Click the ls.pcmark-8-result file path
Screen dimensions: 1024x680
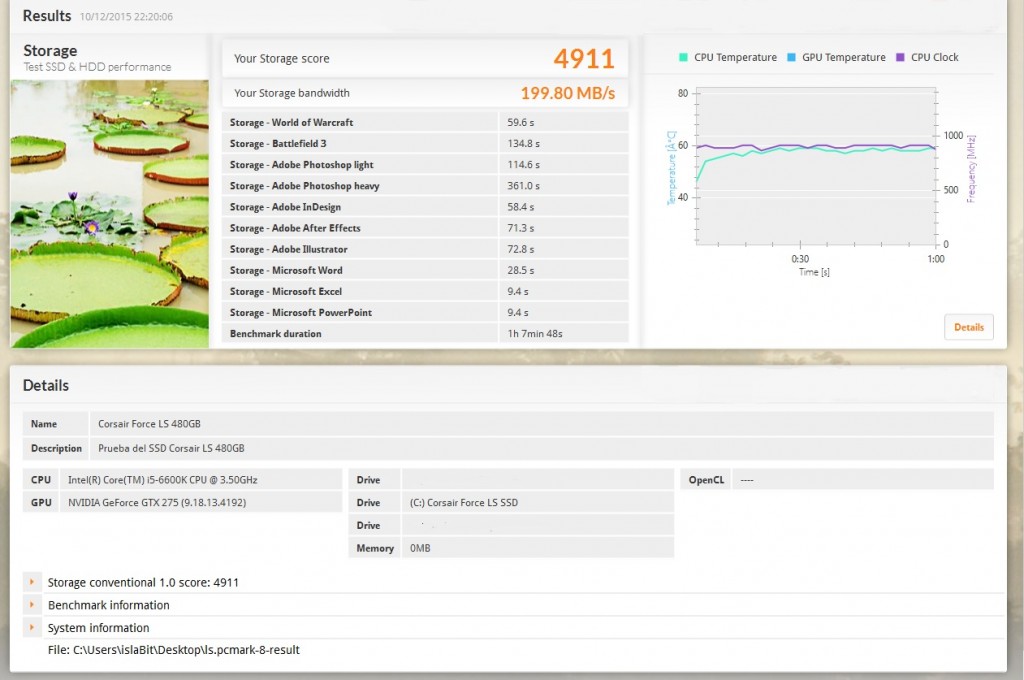(173, 650)
